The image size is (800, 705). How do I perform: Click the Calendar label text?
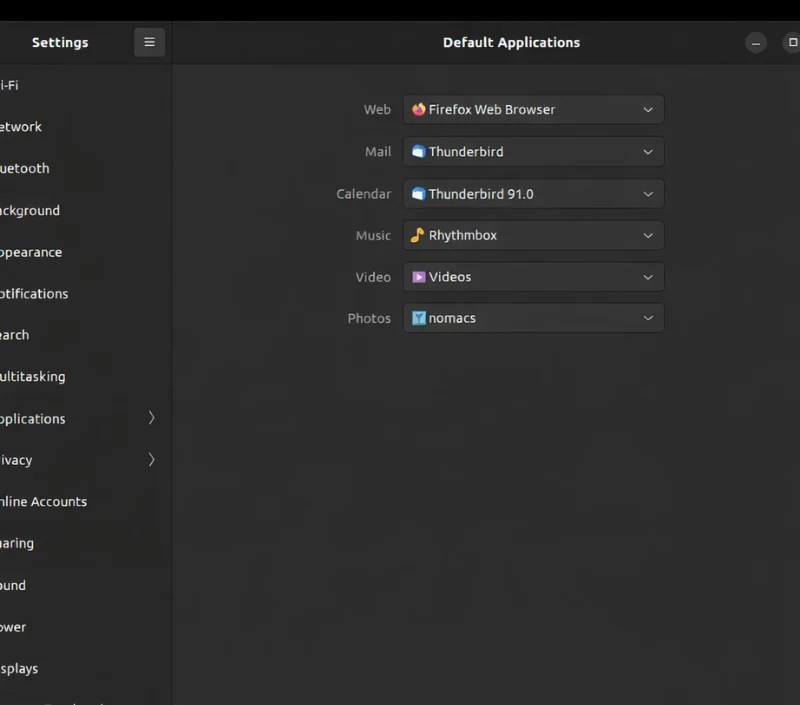point(363,194)
